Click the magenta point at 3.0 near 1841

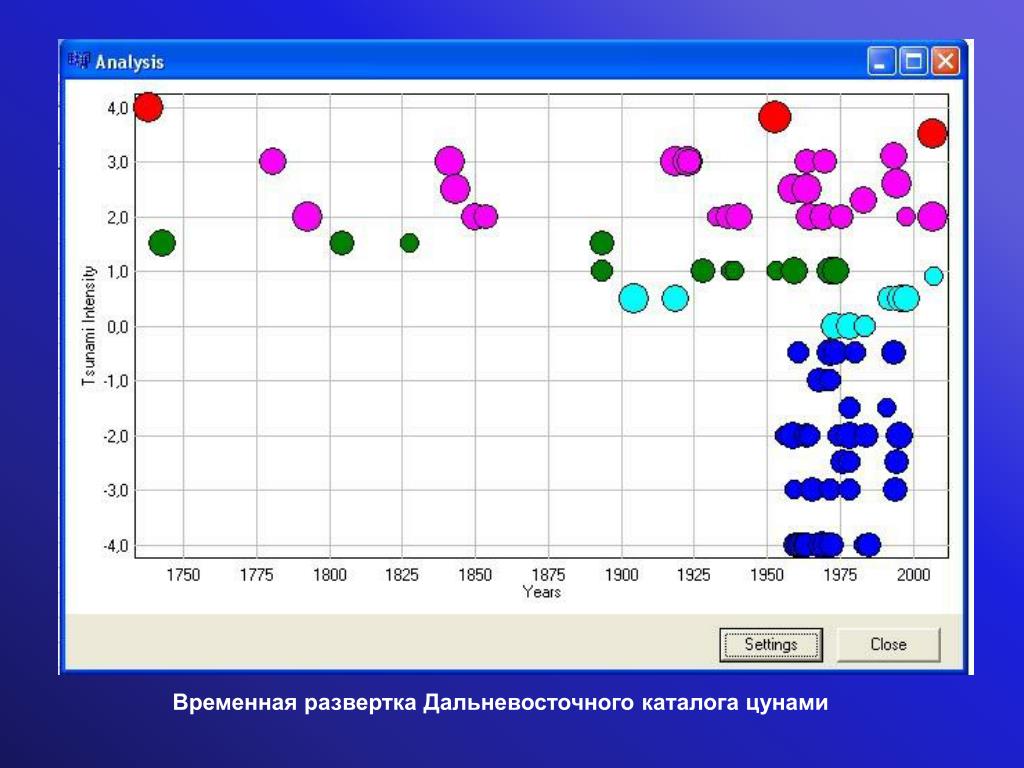449,161
